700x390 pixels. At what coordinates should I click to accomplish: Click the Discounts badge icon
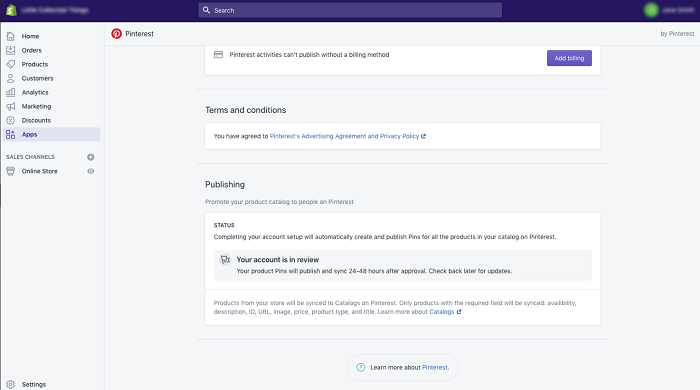click(11, 120)
